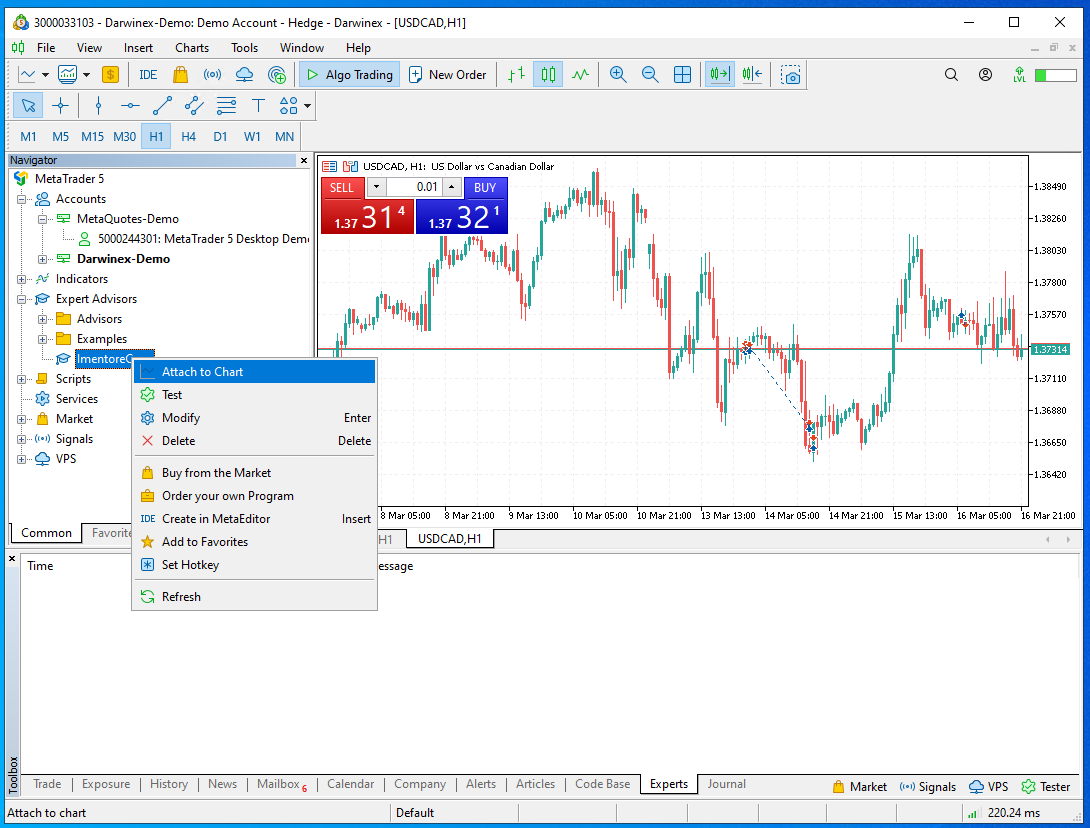1090x828 pixels.
Task: Switch timeframe to M15
Action: click(x=92, y=136)
